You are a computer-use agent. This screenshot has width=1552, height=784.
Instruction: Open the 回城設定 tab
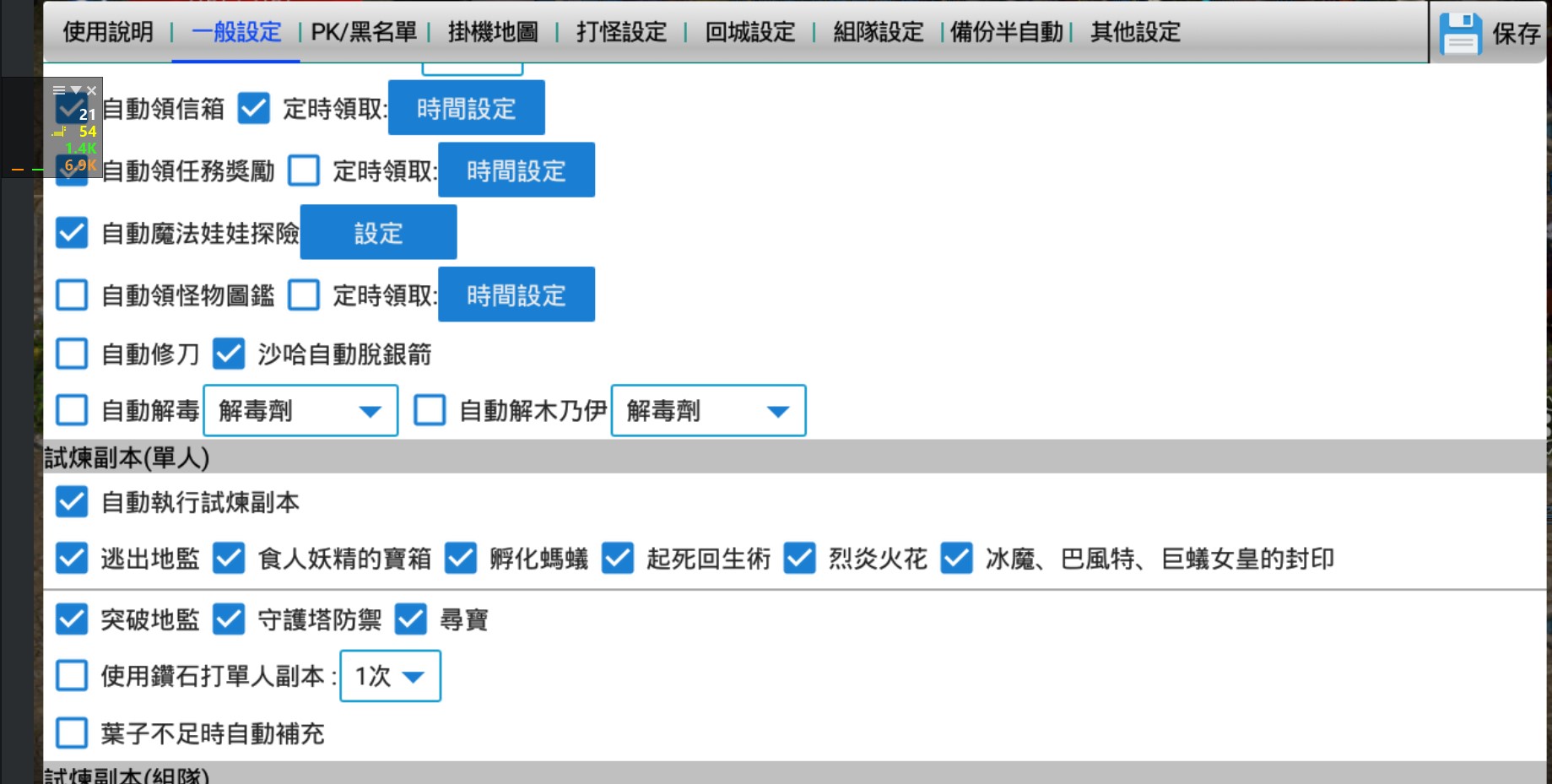750,32
